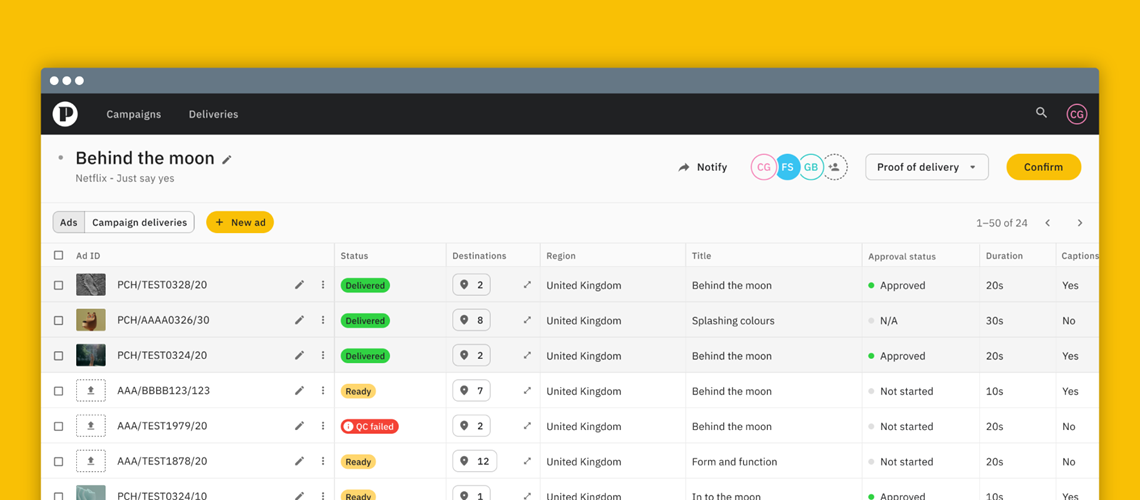Edit the campaign title with pencil icon
The width and height of the screenshot is (1140, 500).
pos(227,159)
